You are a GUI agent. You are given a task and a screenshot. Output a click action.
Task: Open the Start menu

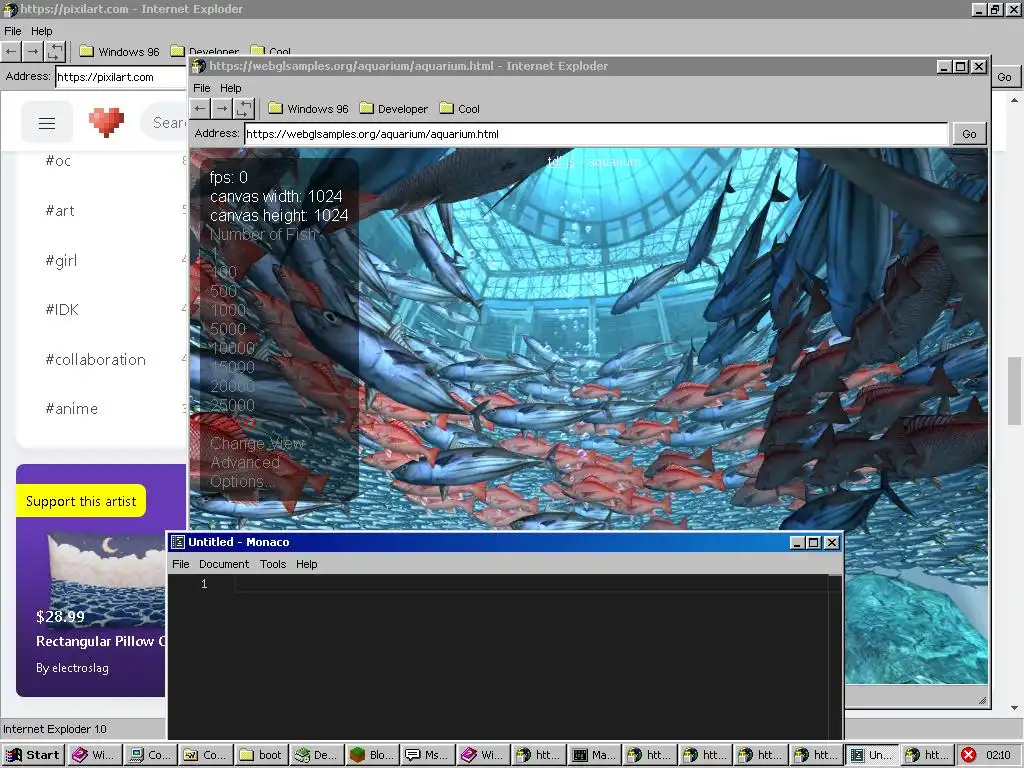pyautogui.click(x=33, y=755)
